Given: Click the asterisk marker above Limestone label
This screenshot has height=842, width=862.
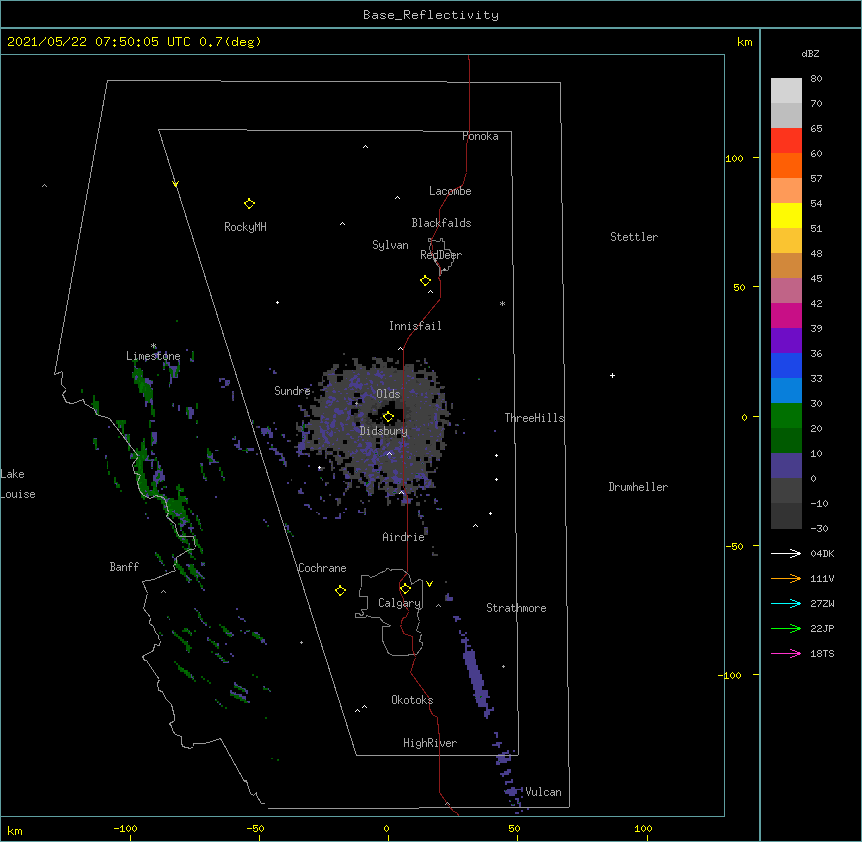Looking at the screenshot, I should pos(154,346).
